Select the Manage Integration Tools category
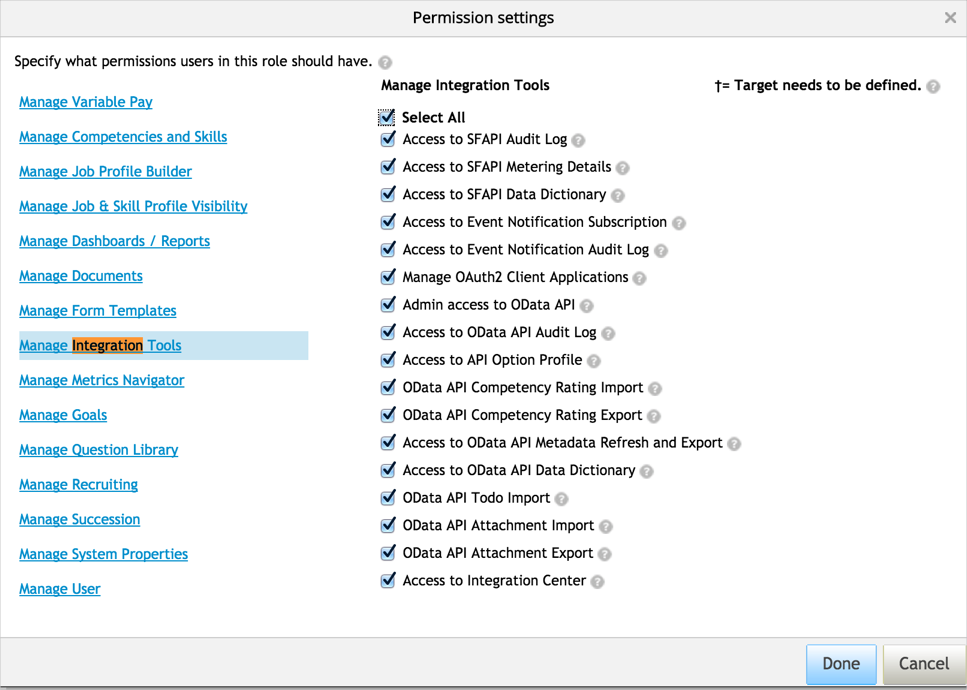967x690 pixels. (x=101, y=346)
